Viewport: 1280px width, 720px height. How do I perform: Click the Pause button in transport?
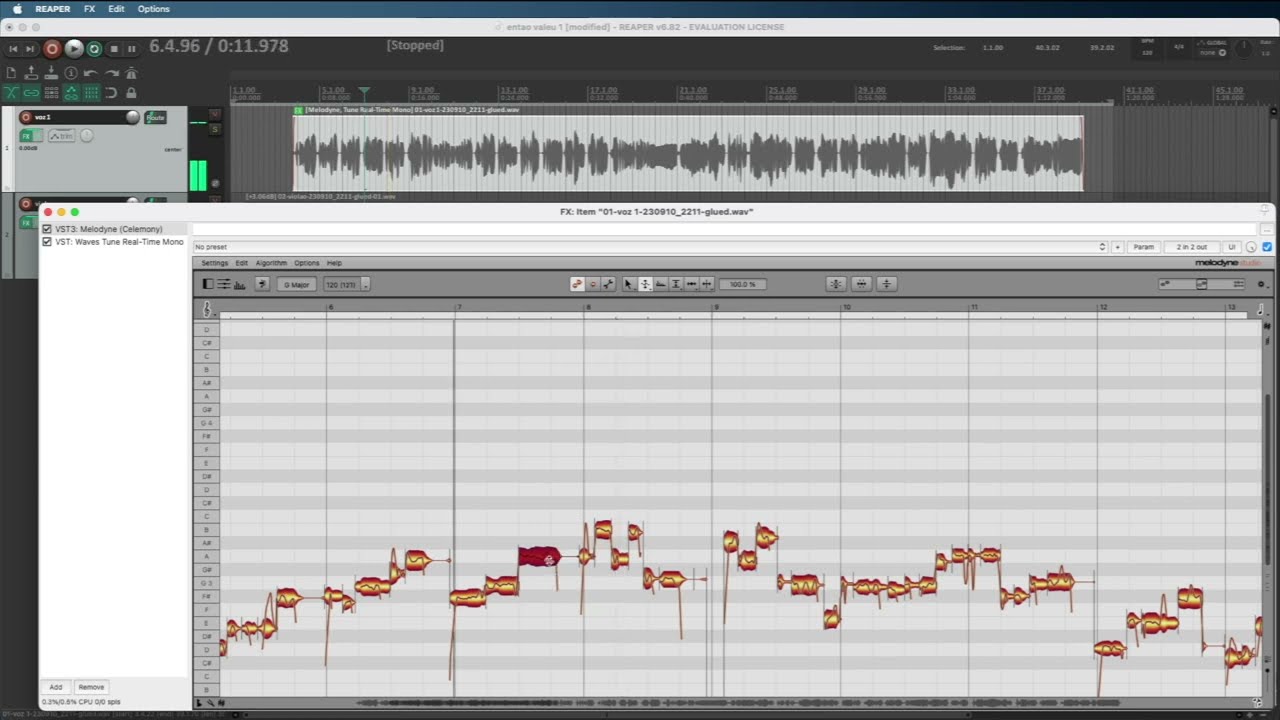(131, 49)
